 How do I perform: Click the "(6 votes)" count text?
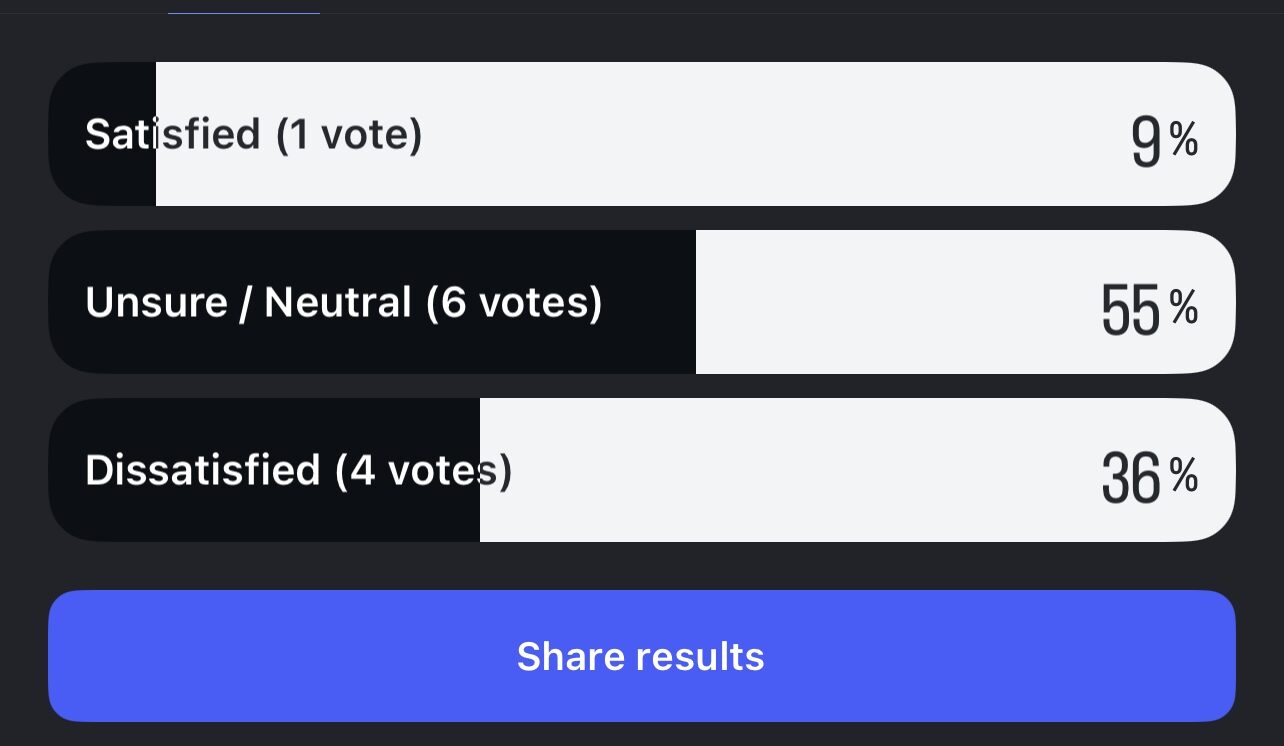514,302
